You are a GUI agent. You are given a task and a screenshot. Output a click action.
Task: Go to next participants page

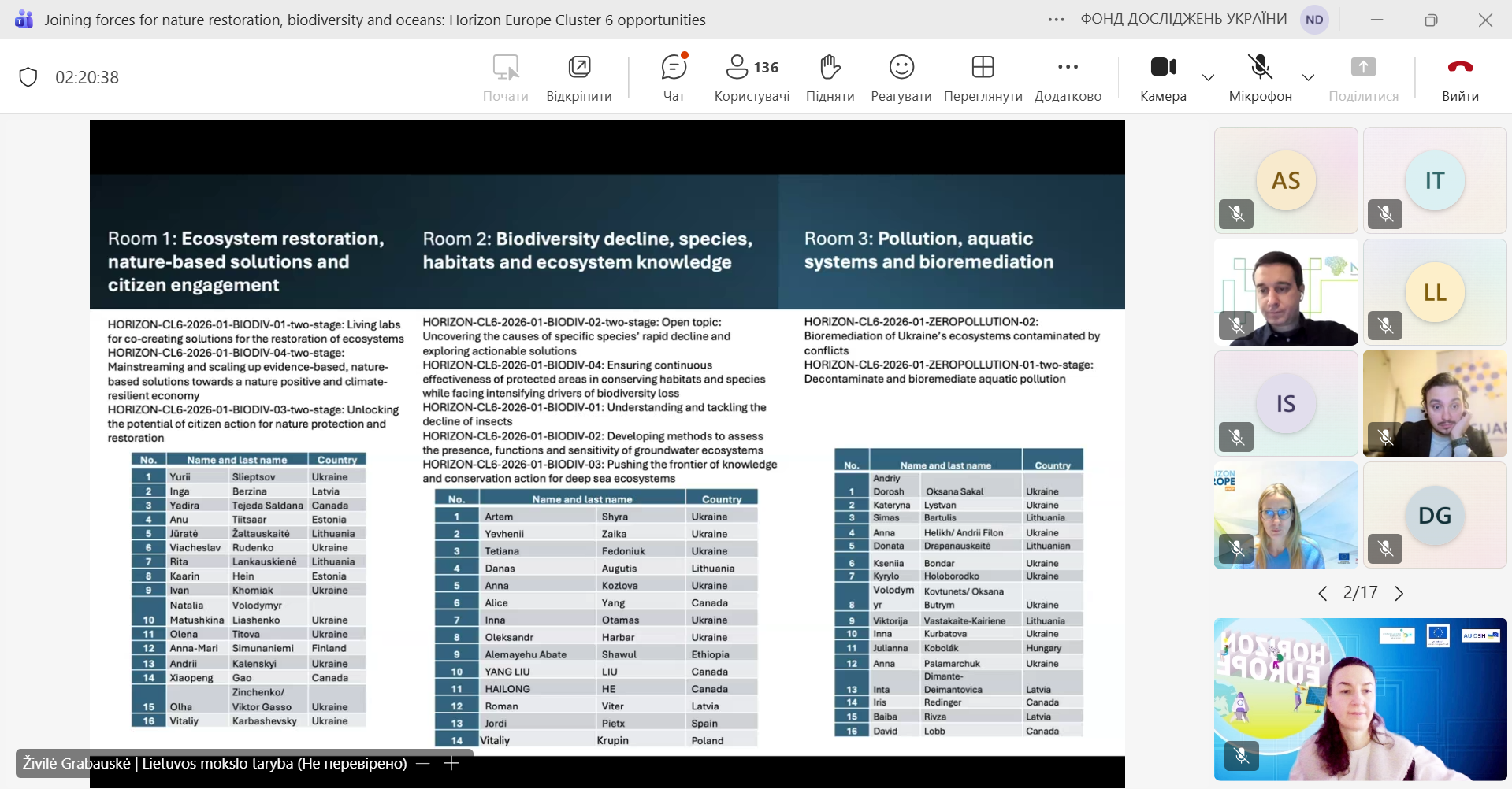(1399, 594)
